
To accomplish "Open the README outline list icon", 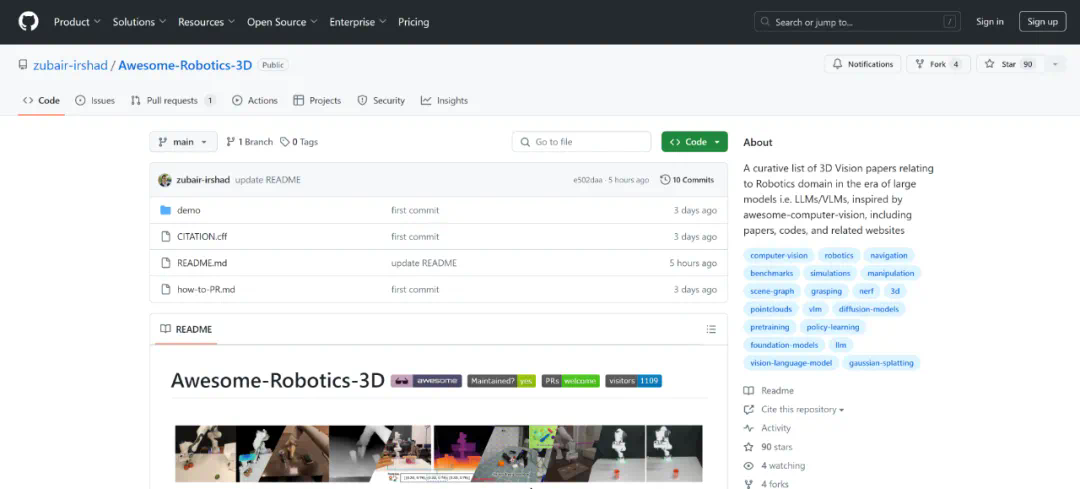I will (711, 329).
